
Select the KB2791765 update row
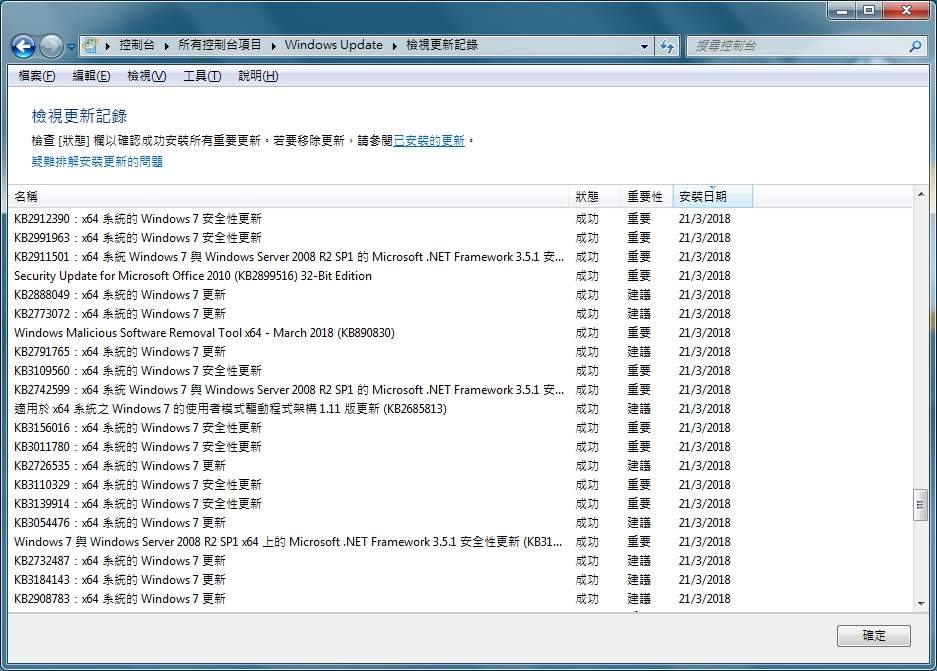460,352
